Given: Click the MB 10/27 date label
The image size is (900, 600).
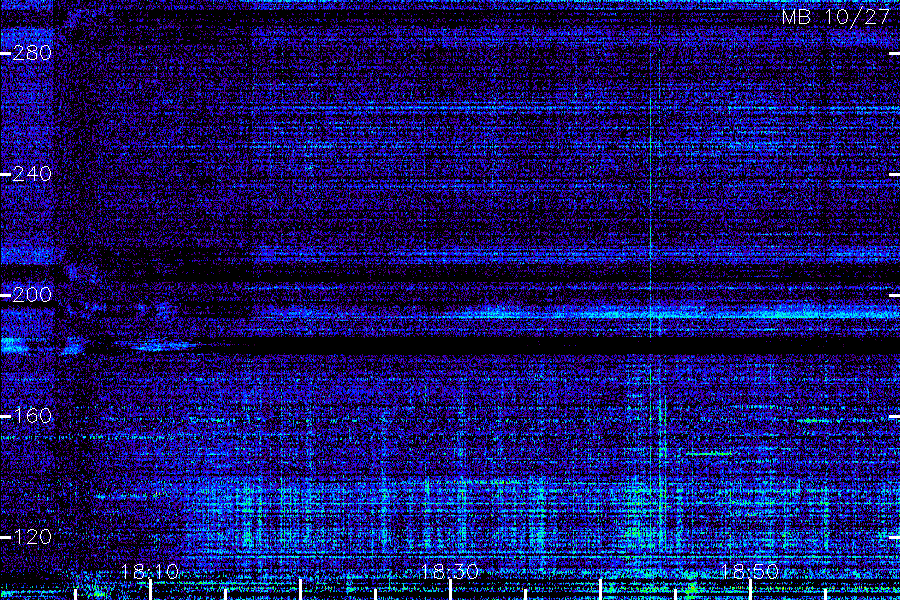Looking at the screenshot, I should pos(835,17).
